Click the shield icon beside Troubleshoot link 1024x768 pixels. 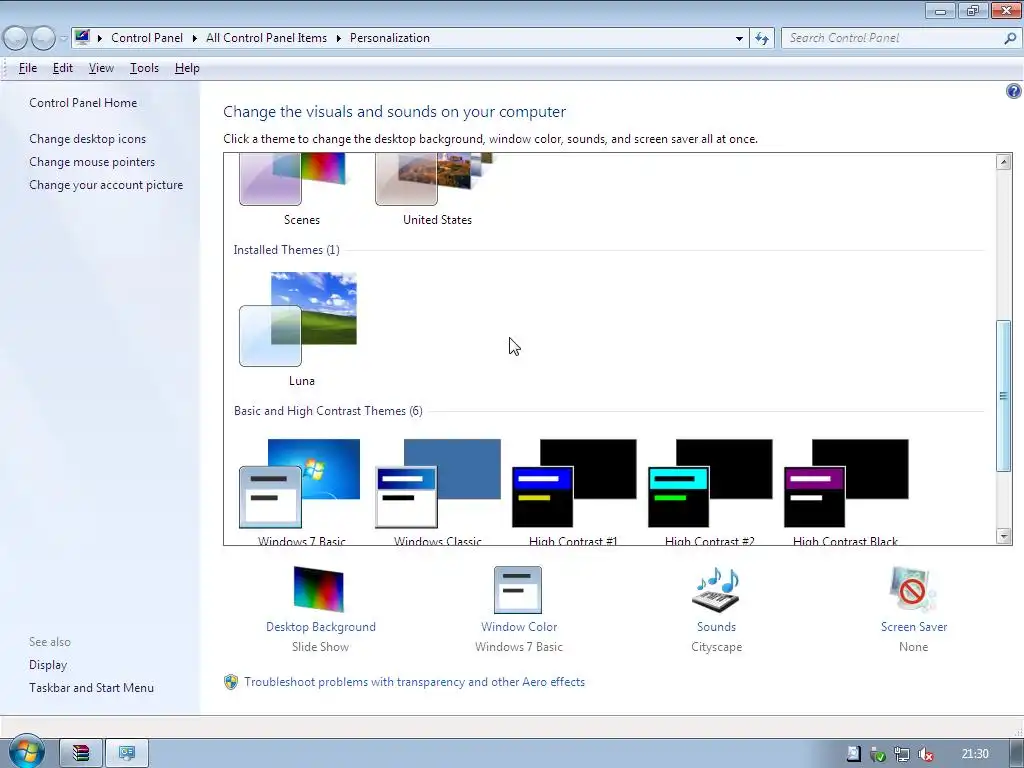(231, 682)
